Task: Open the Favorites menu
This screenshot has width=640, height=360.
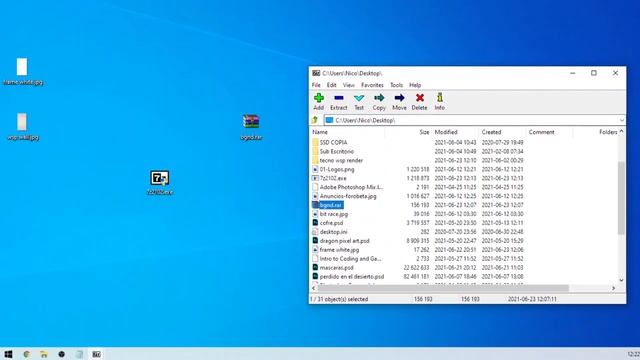Action: point(372,85)
